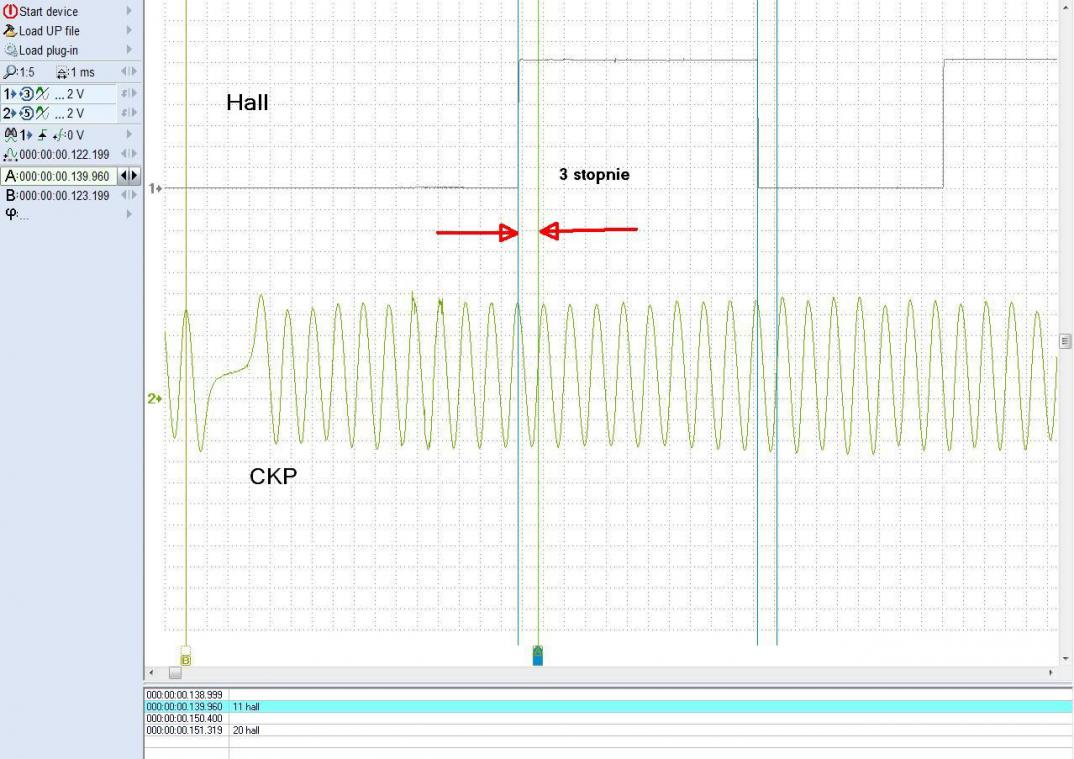Click channel 1 input number 3 icon
This screenshot has height=759, width=1074.
[x=27, y=94]
